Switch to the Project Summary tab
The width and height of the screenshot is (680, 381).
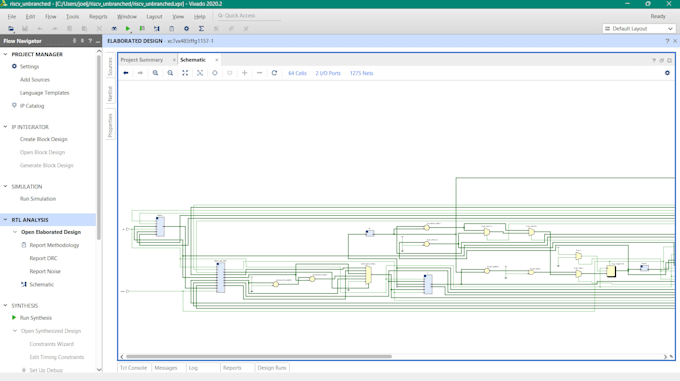[142, 60]
